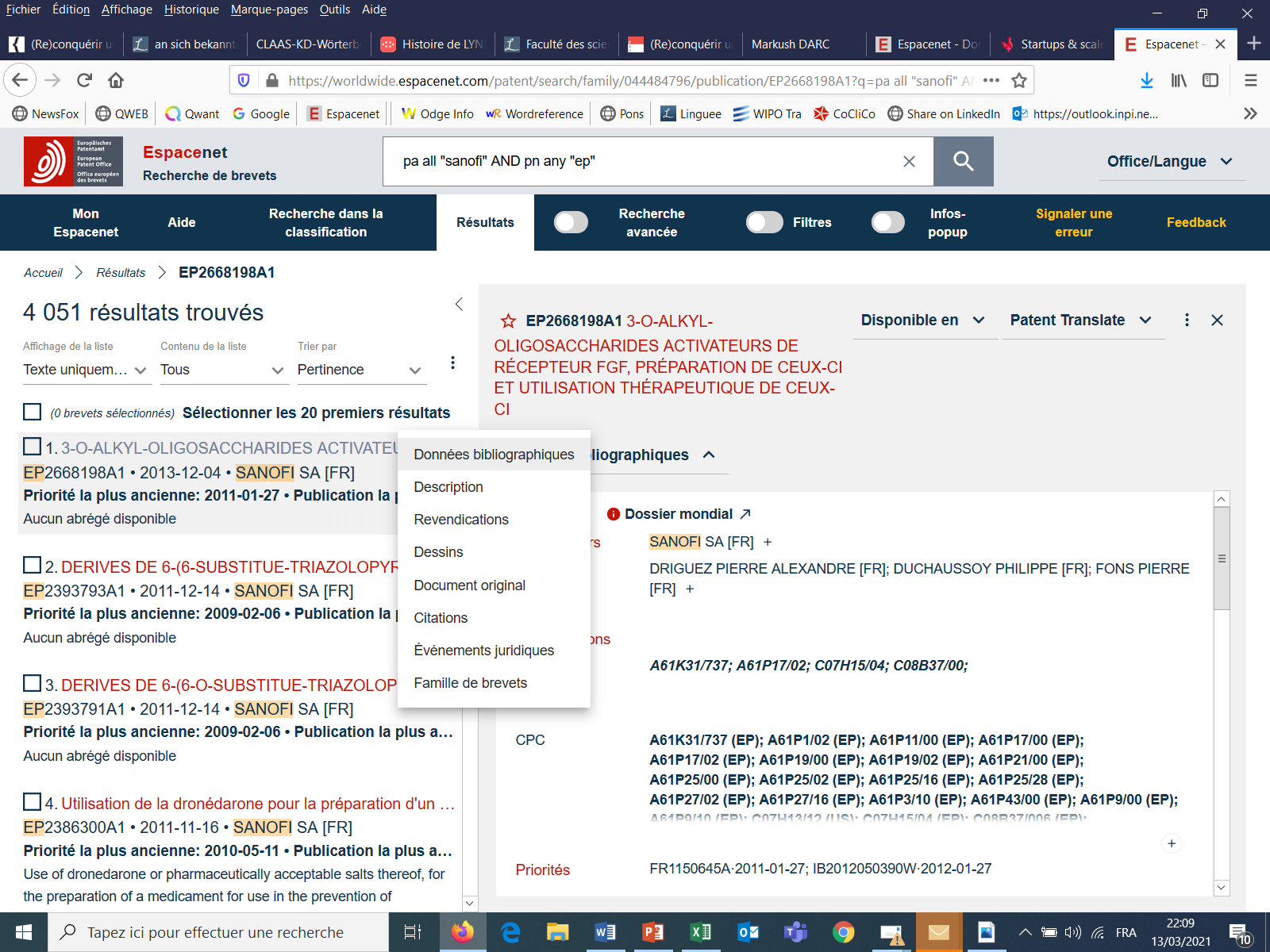Viewport: 1270px width, 952px height.
Task: Expand the Trier par Pertinence dropdown
Action: pos(361,370)
